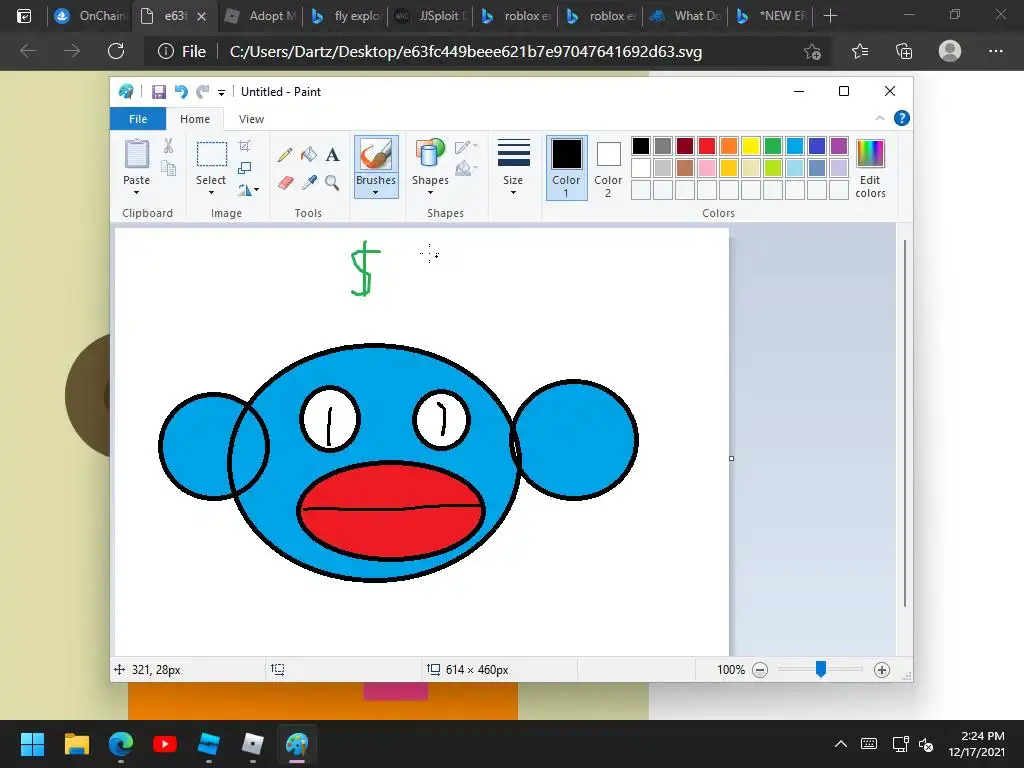Click the Cut scissors icon
The image size is (1024, 768).
[x=168, y=146]
